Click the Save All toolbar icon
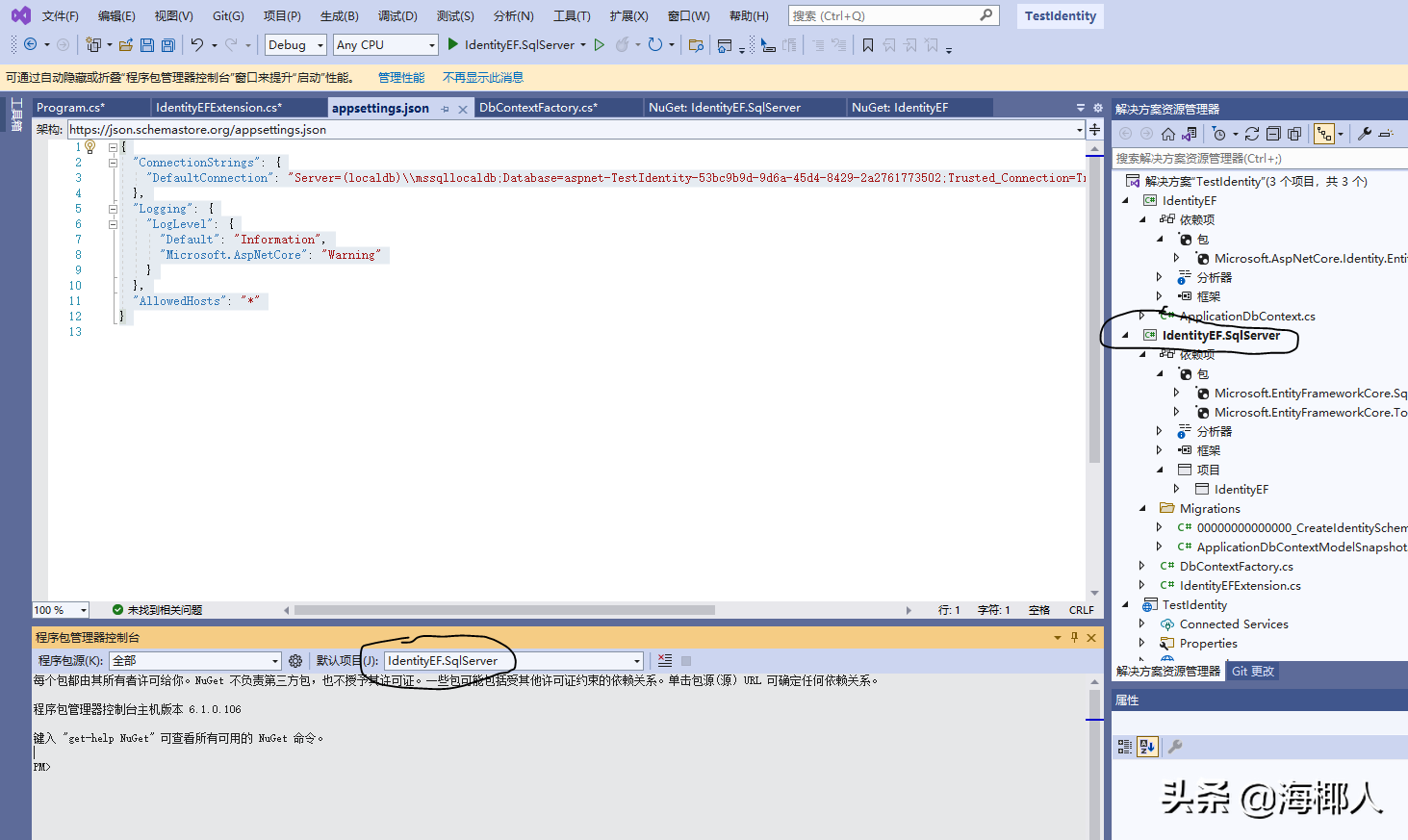1408x840 pixels. click(x=168, y=45)
